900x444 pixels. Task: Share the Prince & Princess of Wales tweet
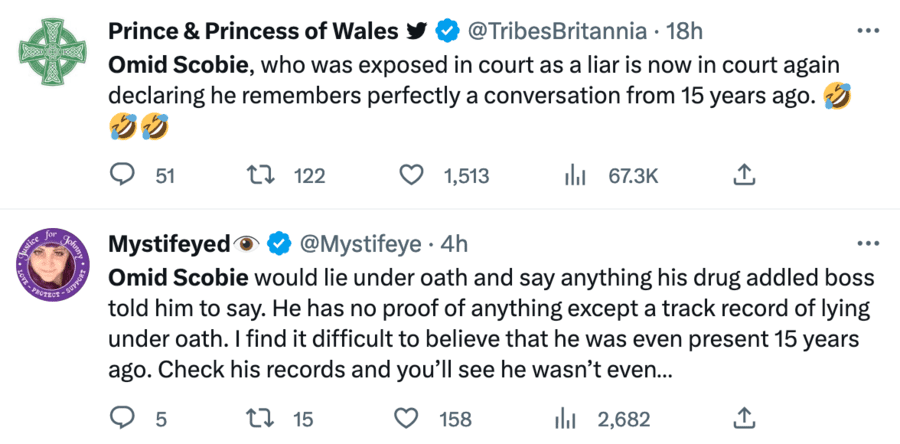pyautogui.click(x=743, y=175)
